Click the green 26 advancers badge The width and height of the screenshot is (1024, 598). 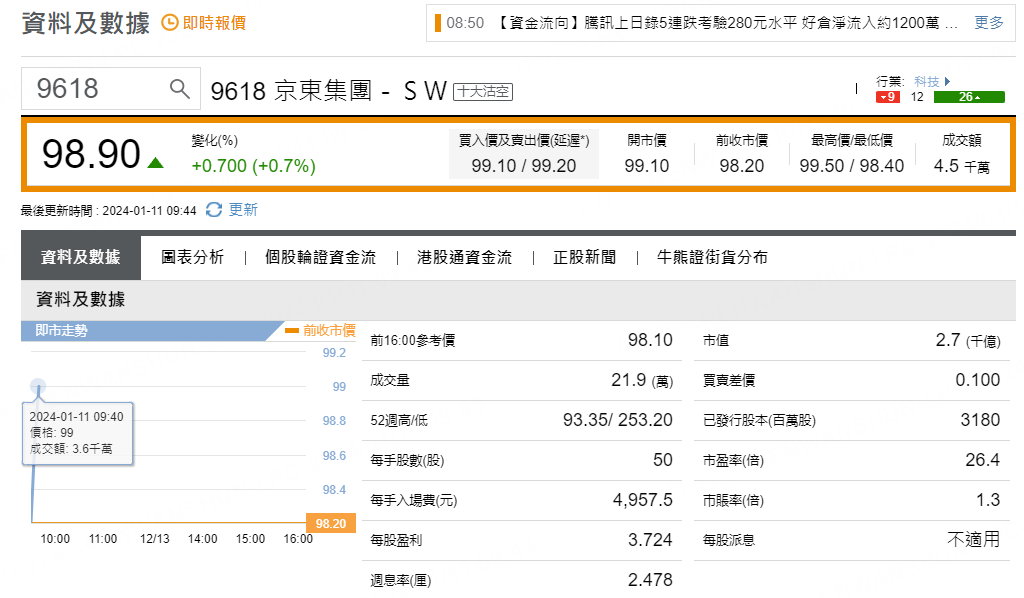coord(969,97)
